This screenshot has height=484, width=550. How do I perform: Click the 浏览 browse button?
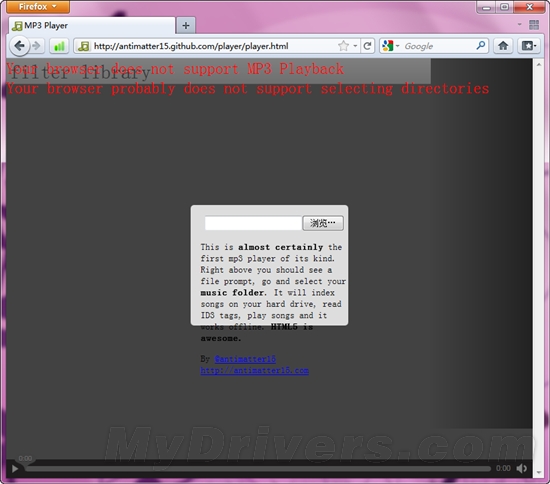coord(323,223)
